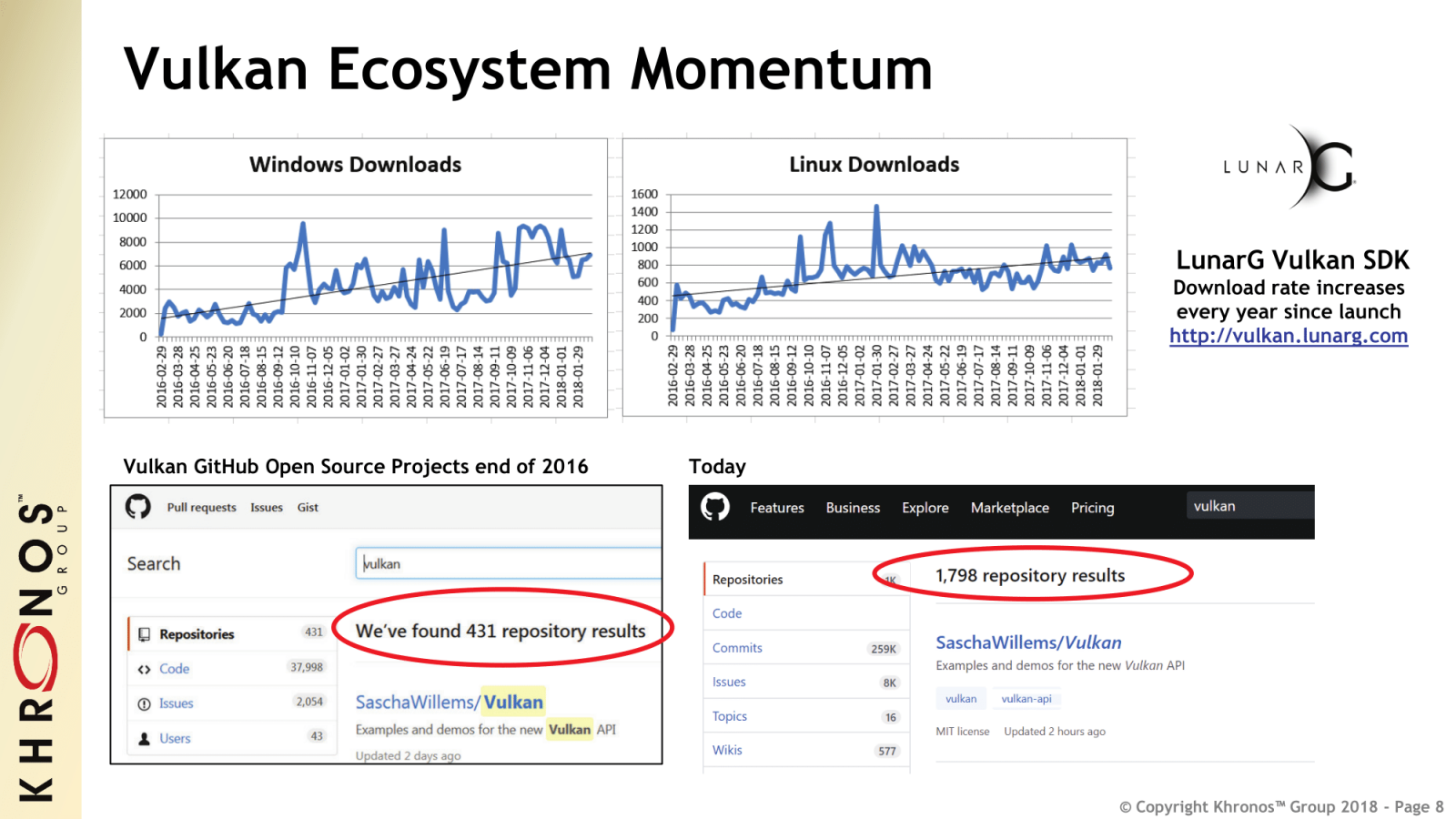Click the 'LunarG Vulkan SDK' heading
This screenshot has height=819, width=1456.
point(1292,260)
